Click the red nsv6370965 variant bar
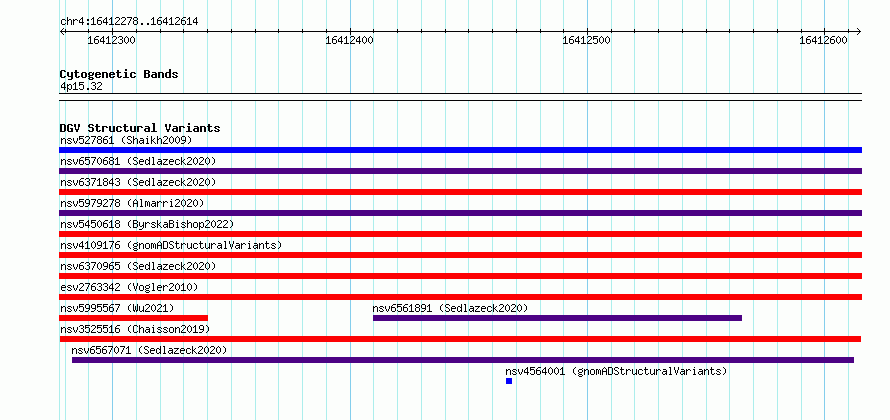 pos(460,276)
